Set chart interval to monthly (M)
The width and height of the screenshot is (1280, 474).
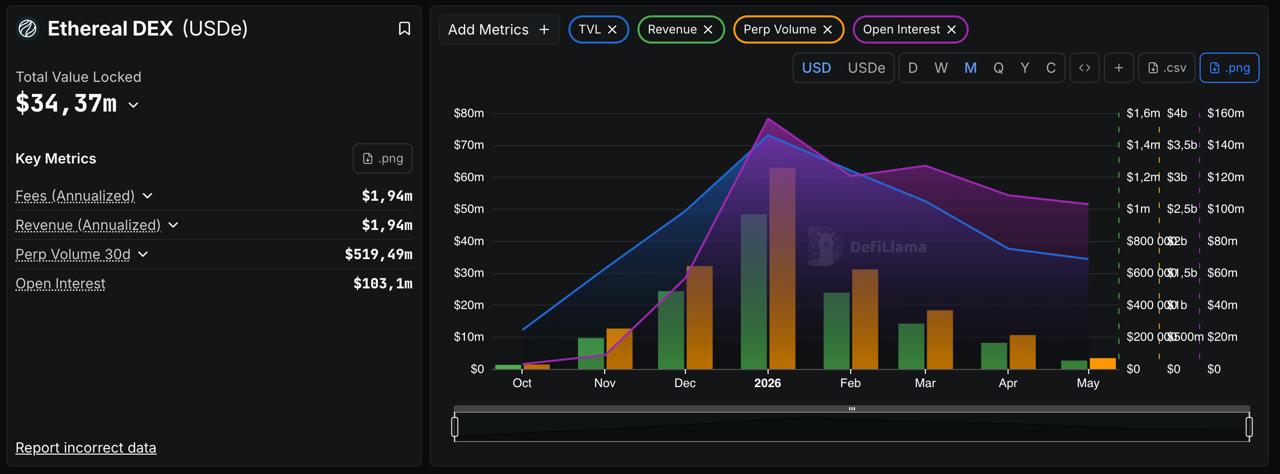[970, 68]
